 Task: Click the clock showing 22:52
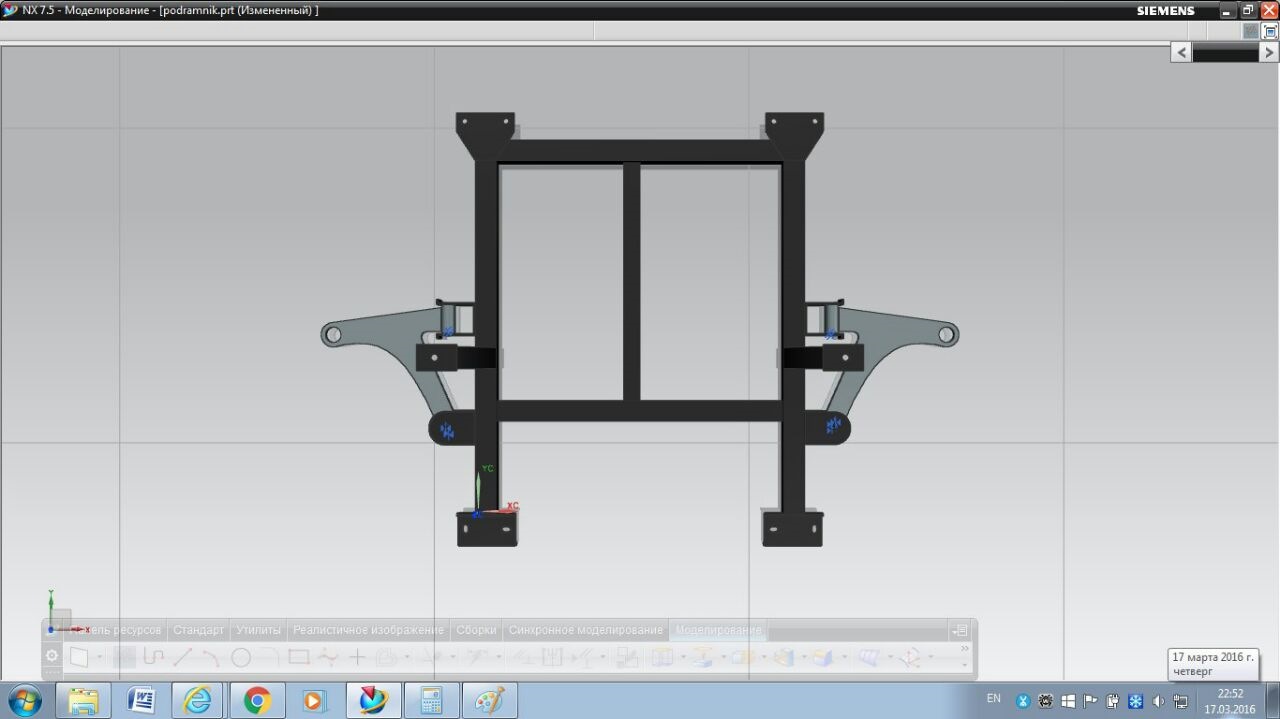(x=1230, y=693)
